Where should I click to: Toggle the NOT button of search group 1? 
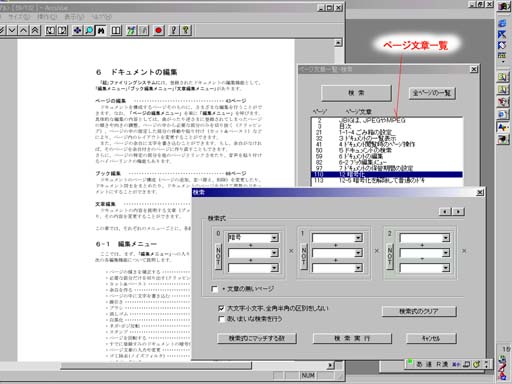tap(304, 256)
